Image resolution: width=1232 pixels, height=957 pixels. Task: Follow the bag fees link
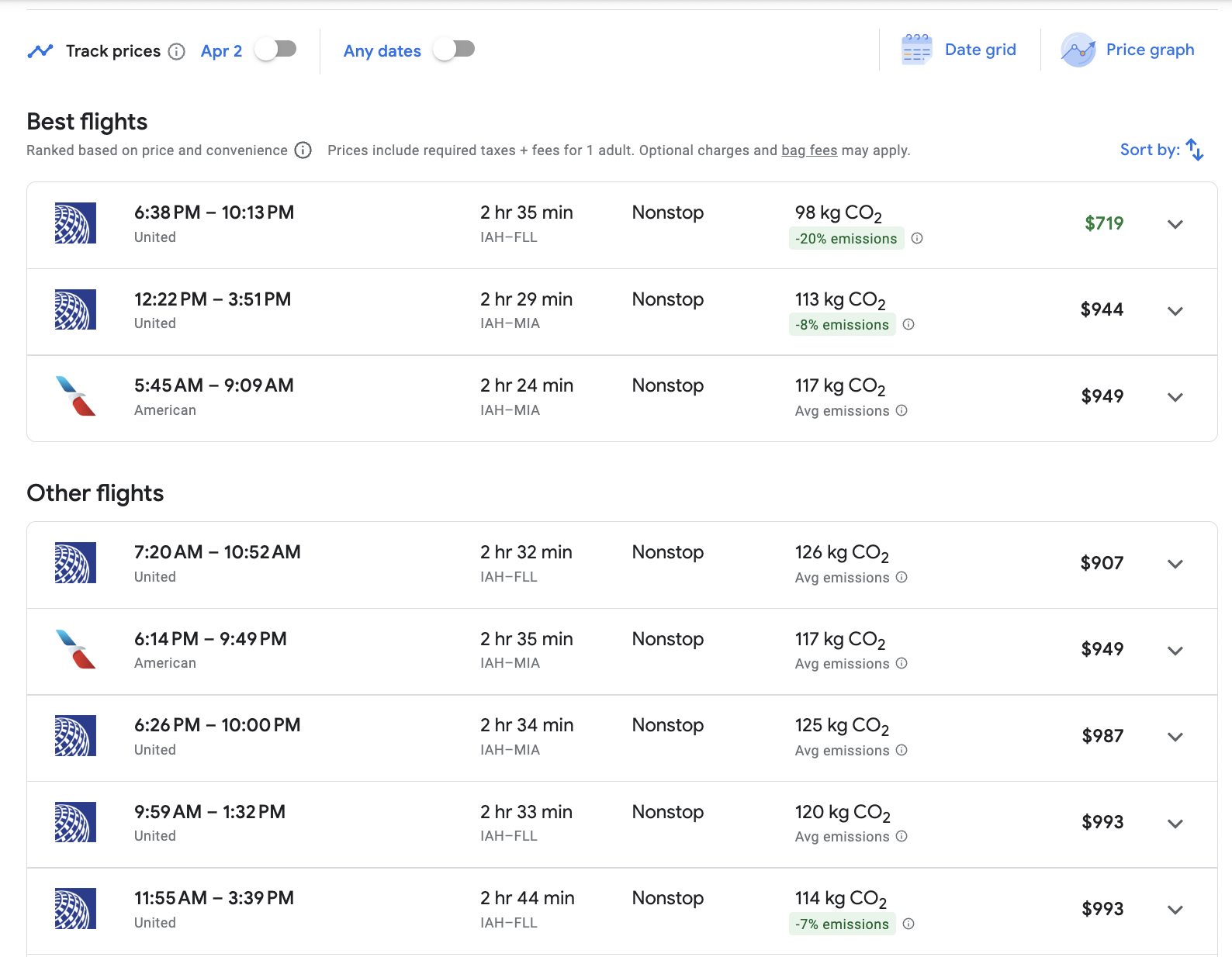[x=809, y=150]
